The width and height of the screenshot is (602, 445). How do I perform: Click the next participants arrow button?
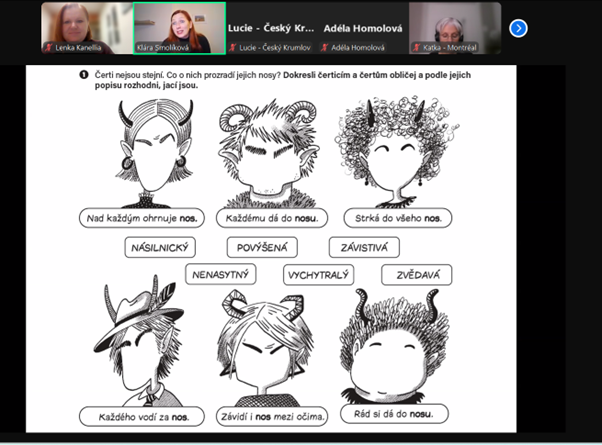pos(518,28)
